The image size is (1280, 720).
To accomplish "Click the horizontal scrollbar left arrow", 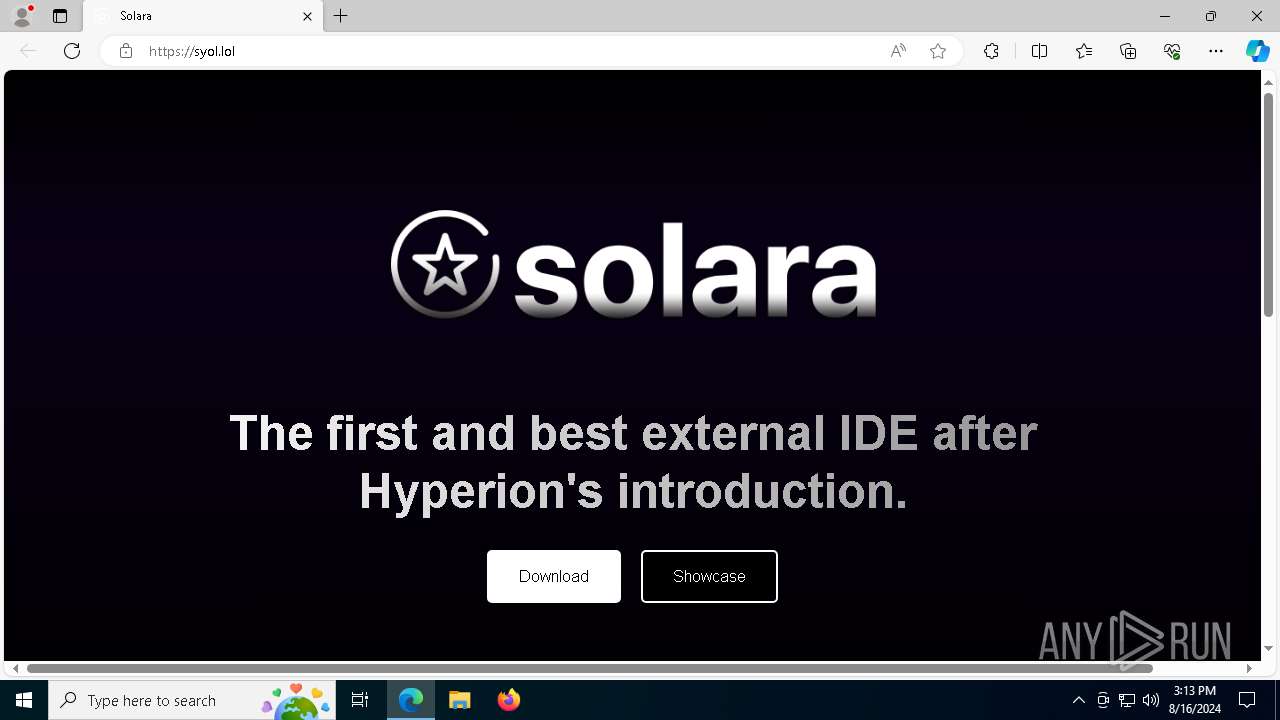I will (x=15, y=668).
